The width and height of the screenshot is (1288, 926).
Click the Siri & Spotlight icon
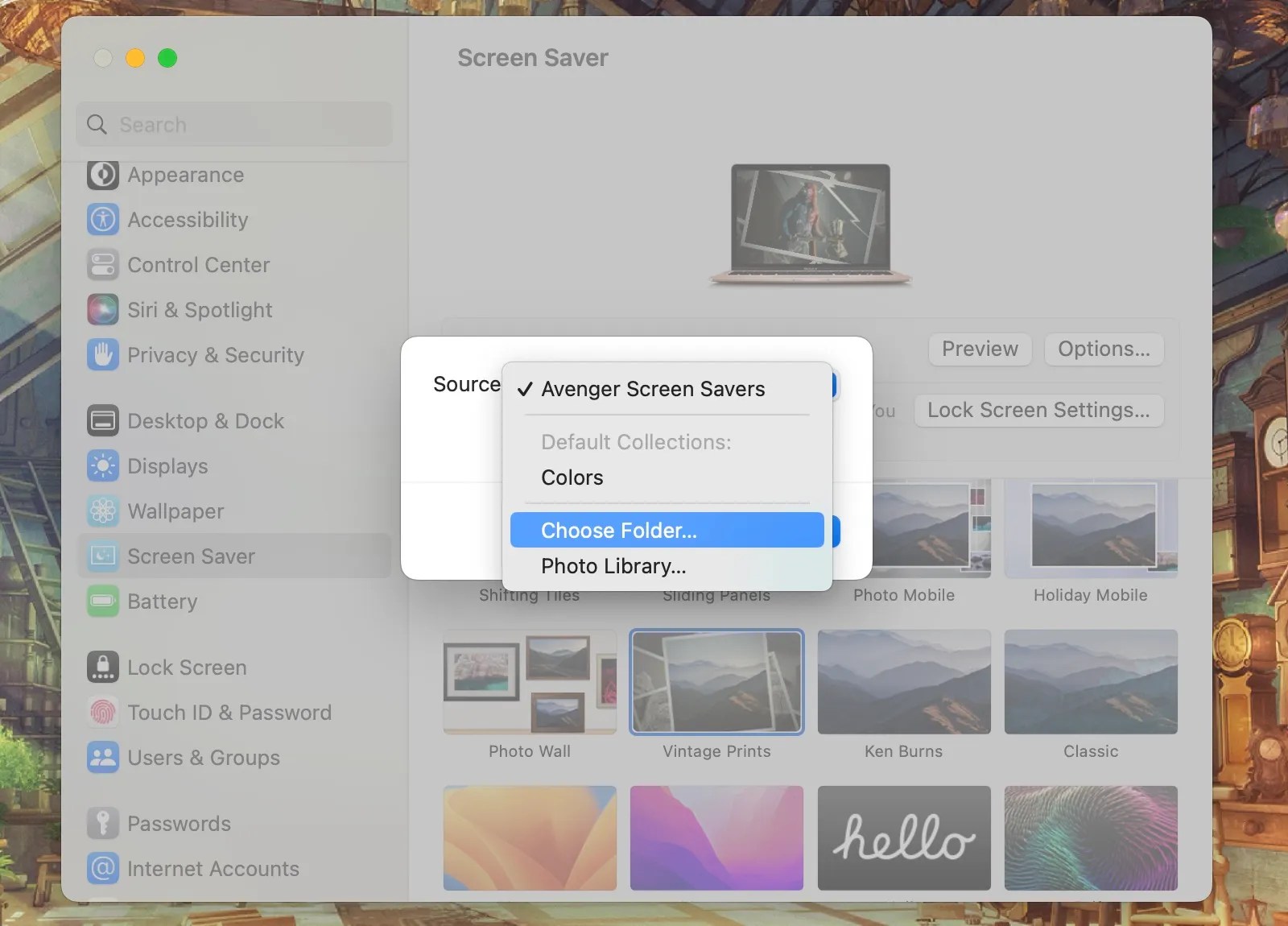click(103, 309)
